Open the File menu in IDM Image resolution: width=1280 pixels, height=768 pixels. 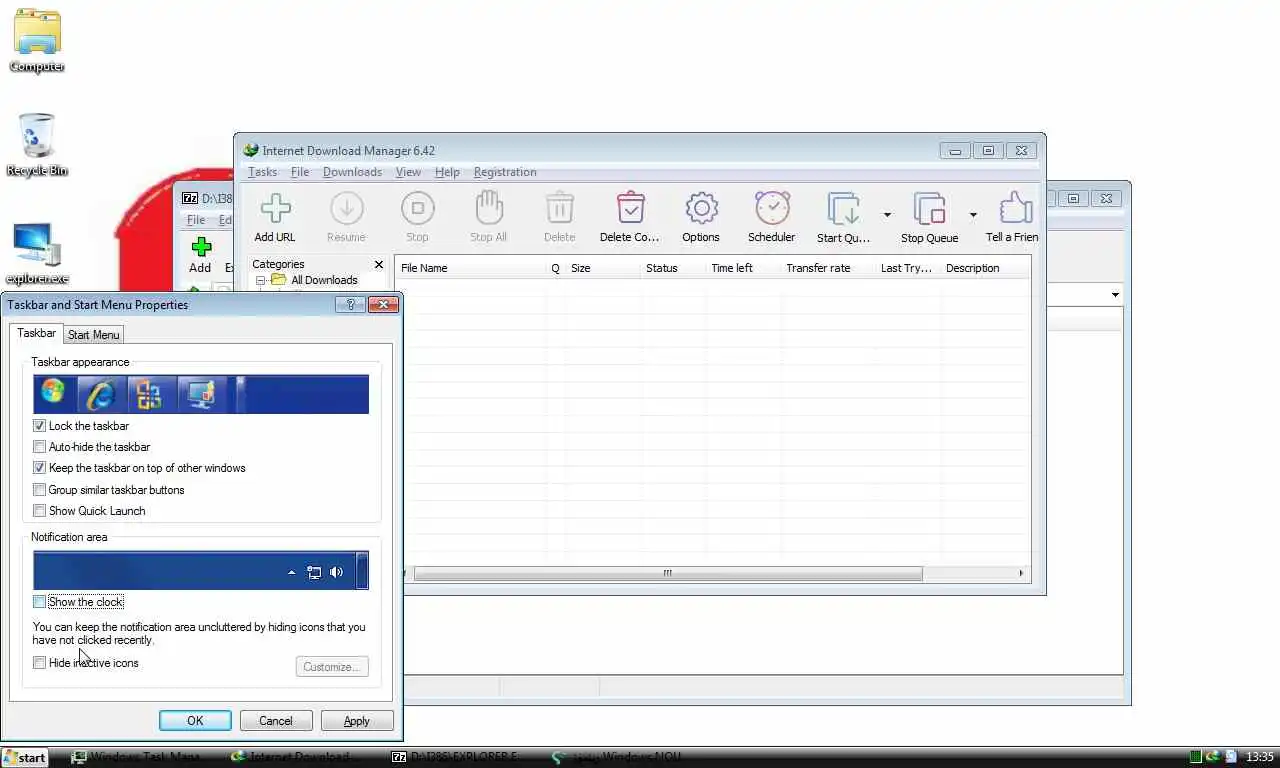pos(300,172)
